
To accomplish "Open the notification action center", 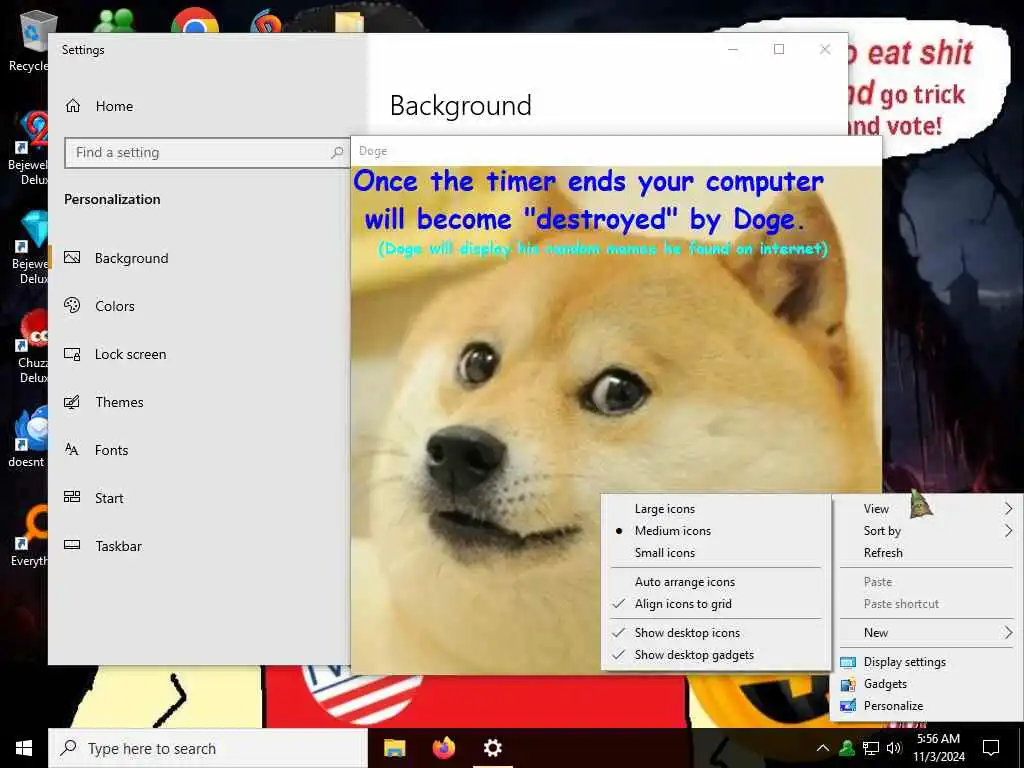I will (991, 748).
